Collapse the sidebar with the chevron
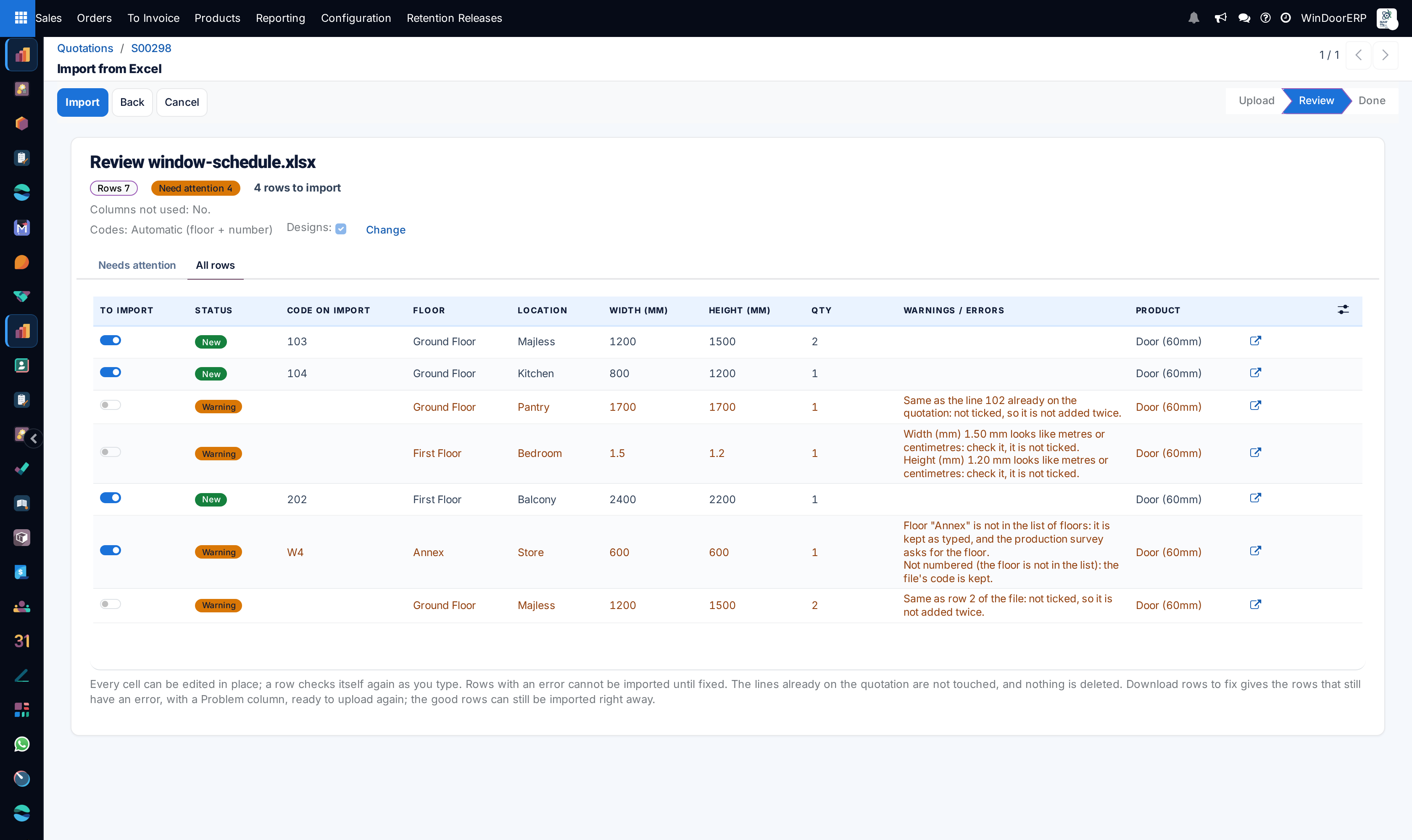Image resolution: width=1412 pixels, height=840 pixels. pos(34,438)
